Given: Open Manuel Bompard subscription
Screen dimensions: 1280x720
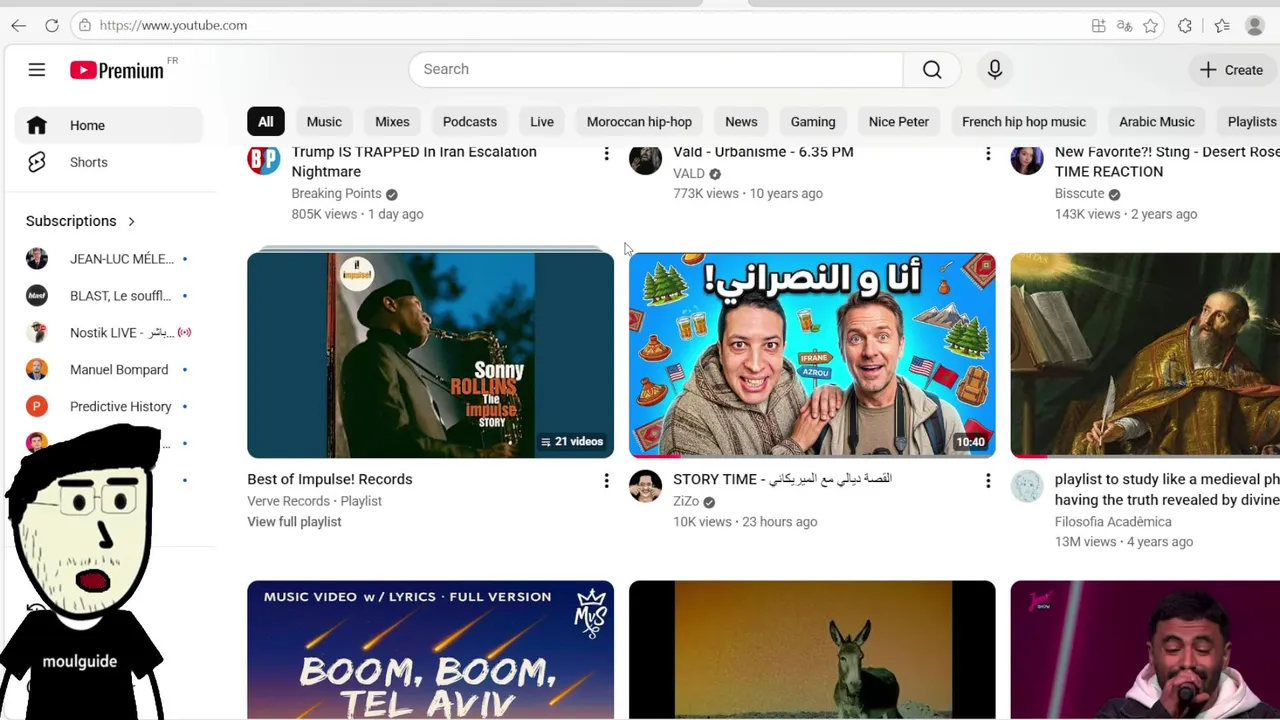Looking at the screenshot, I should 109,369.
